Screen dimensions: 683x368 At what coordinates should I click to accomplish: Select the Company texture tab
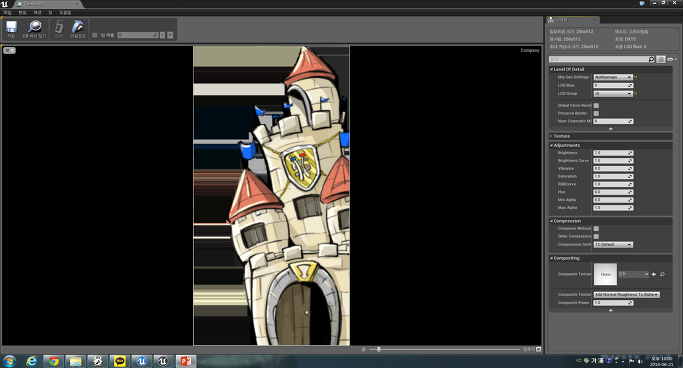tap(47, 4)
